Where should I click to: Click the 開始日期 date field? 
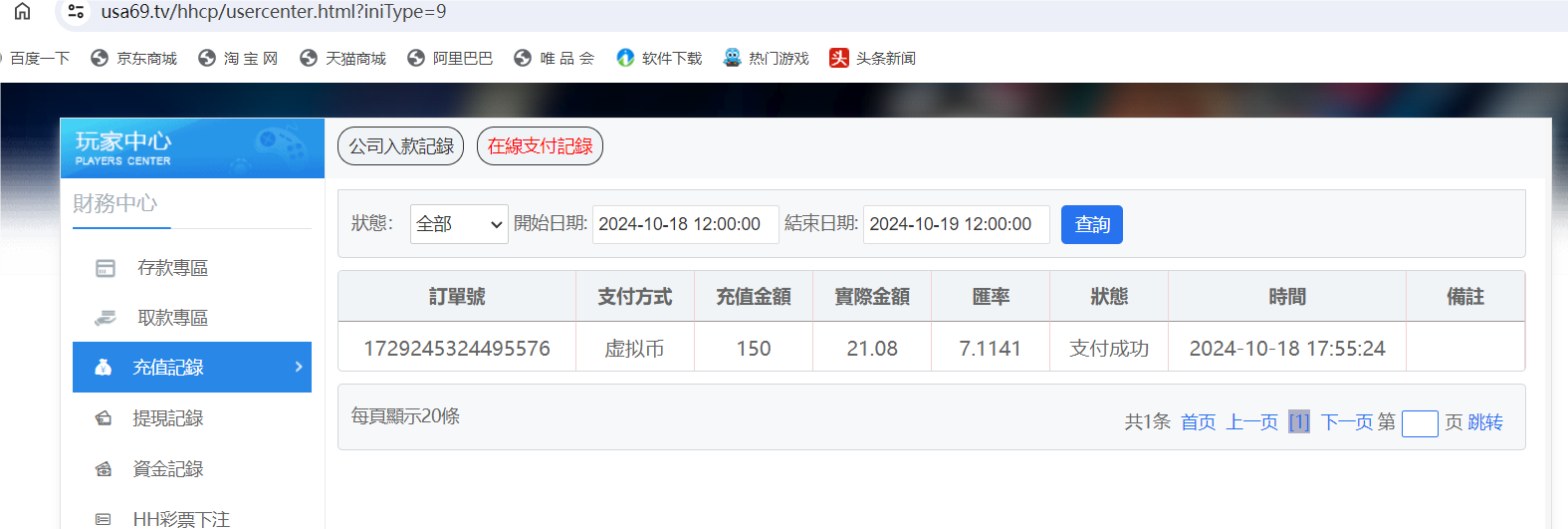point(686,224)
